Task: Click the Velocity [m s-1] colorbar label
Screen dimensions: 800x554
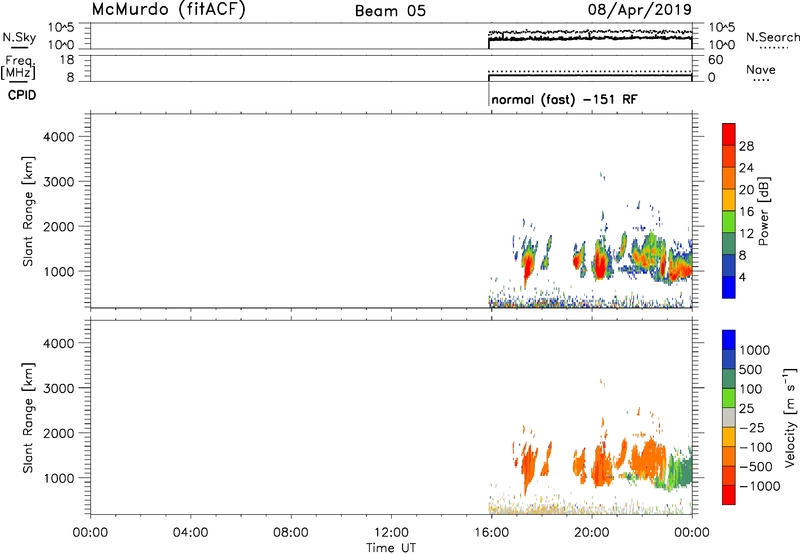Action: (x=790, y=417)
